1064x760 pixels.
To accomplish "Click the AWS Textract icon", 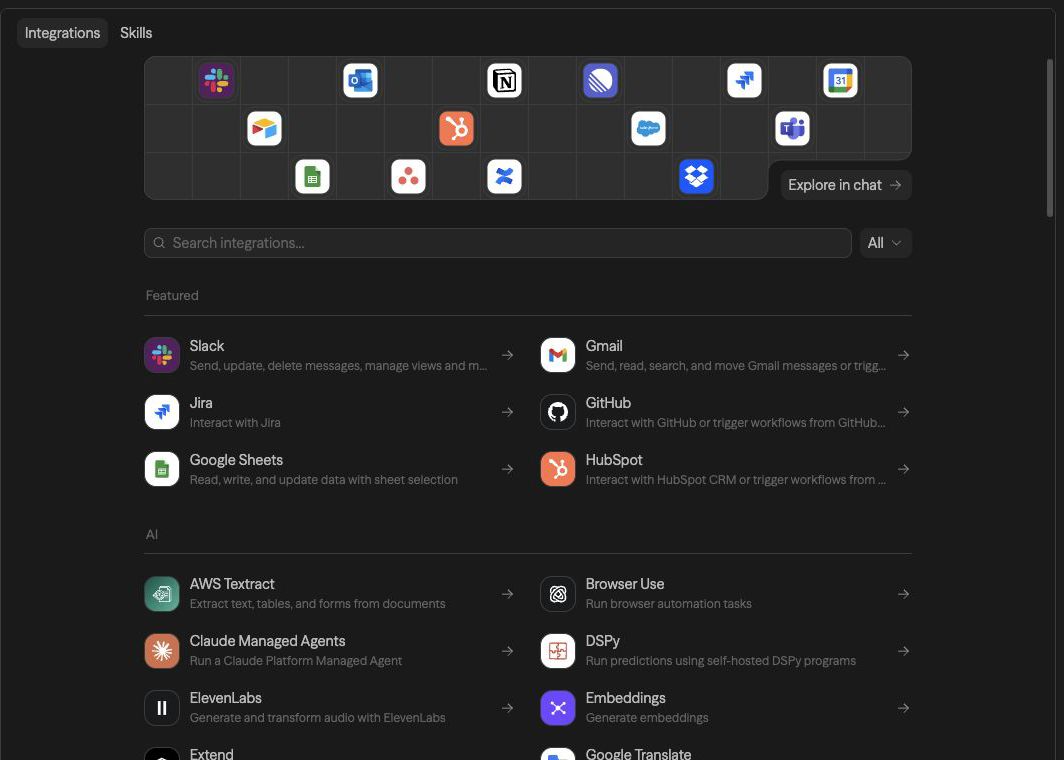I will tap(162, 594).
